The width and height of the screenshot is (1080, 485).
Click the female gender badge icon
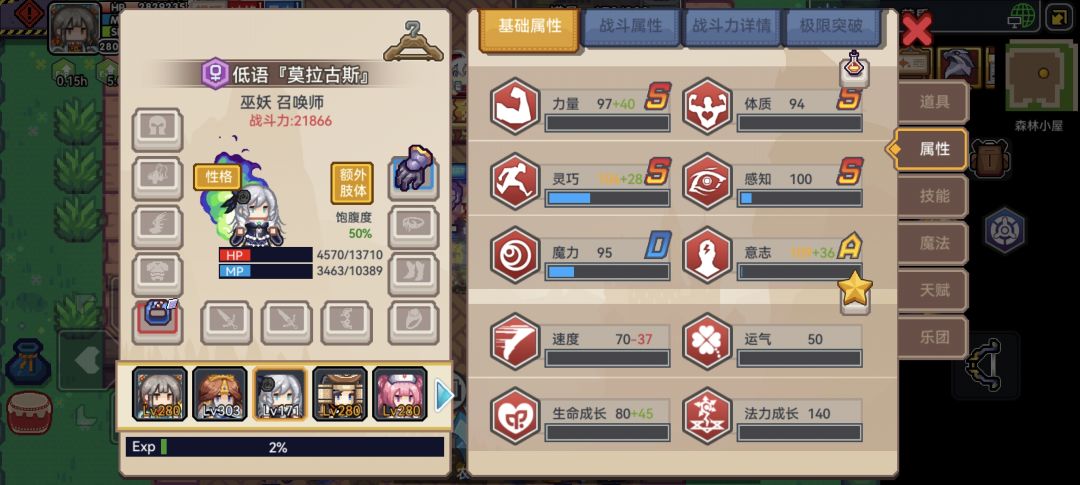coord(215,74)
